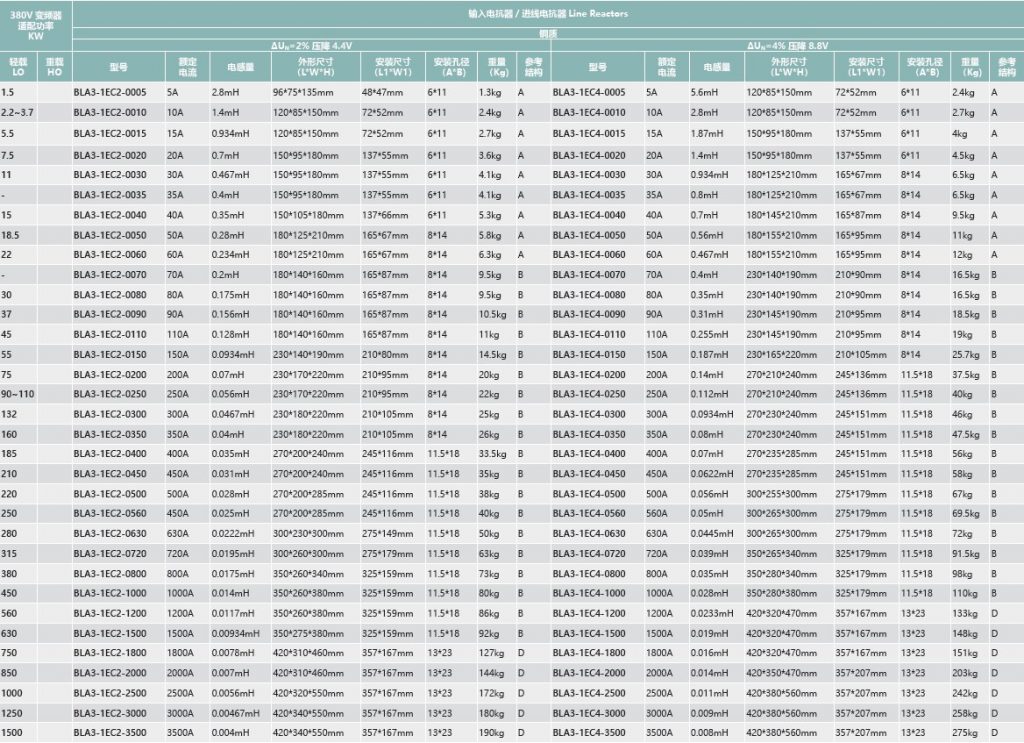
Task: Click the ΔUN=2% 压降 4.4V section header
Action: 312,46
